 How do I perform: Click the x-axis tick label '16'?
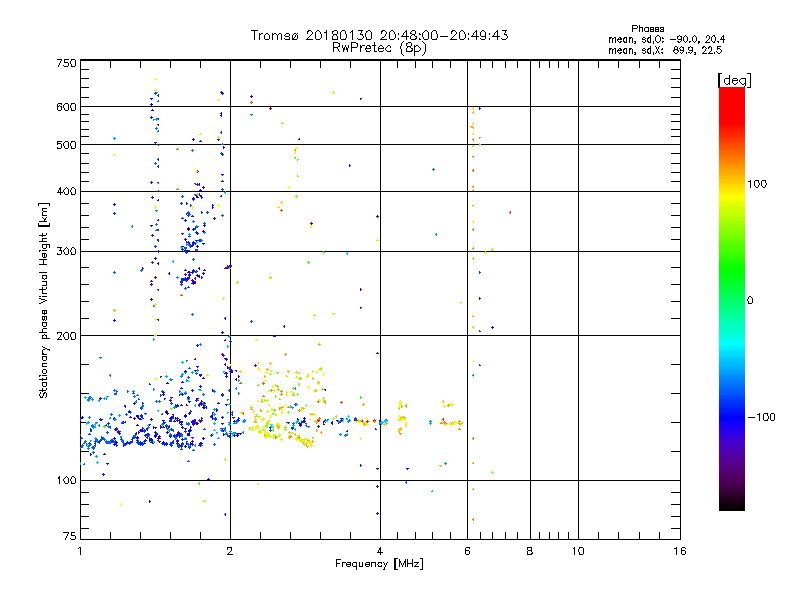pyautogui.click(x=680, y=551)
